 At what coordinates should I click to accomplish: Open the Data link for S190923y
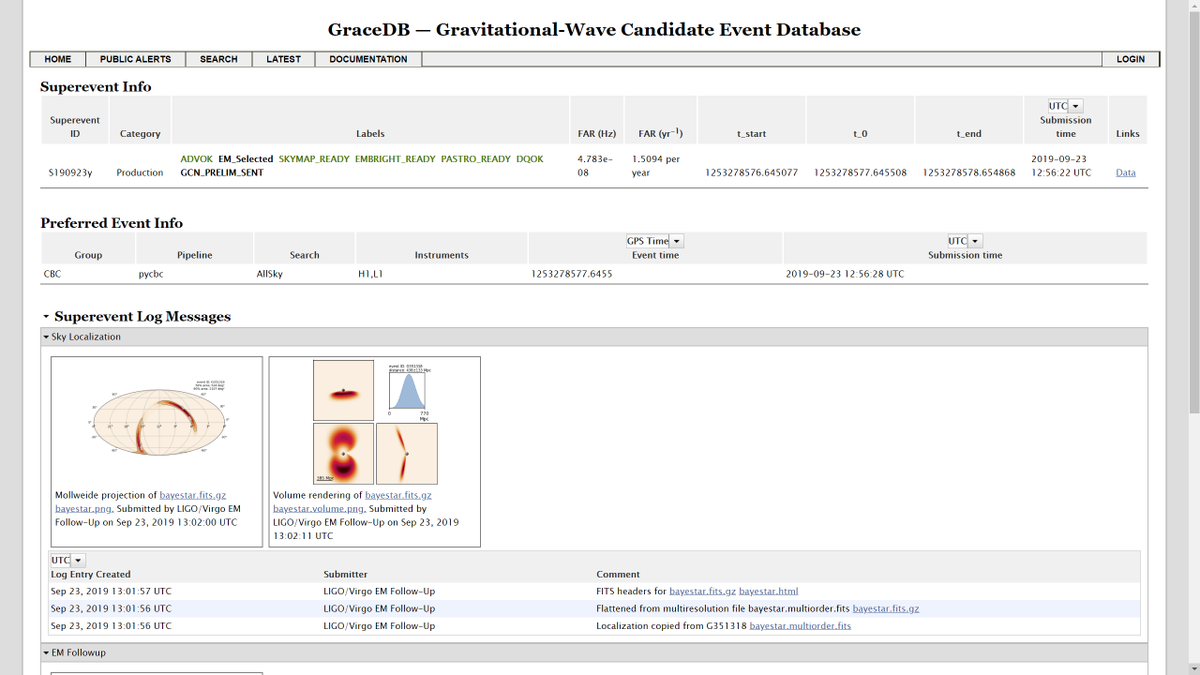[x=1126, y=172]
